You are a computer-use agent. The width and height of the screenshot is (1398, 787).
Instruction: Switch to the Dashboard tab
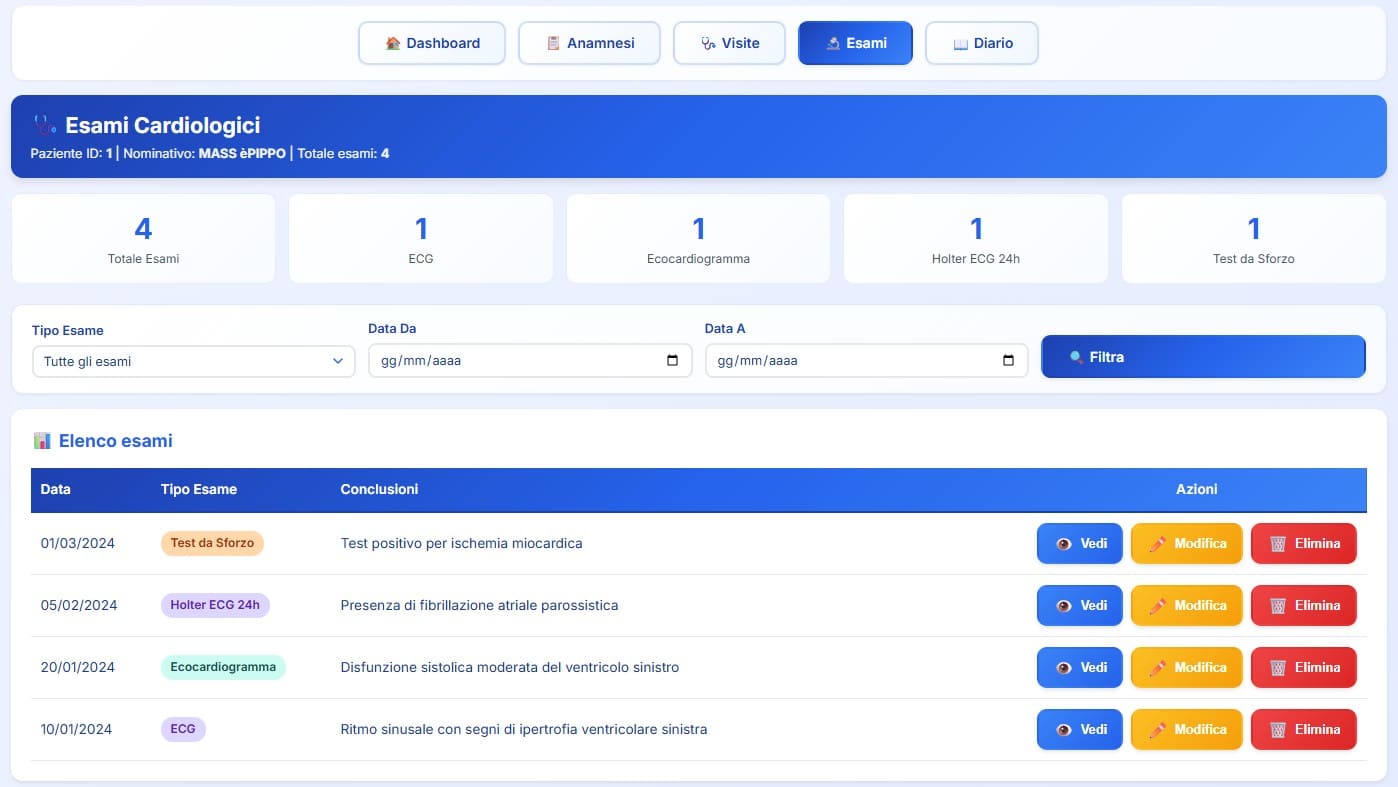click(432, 43)
